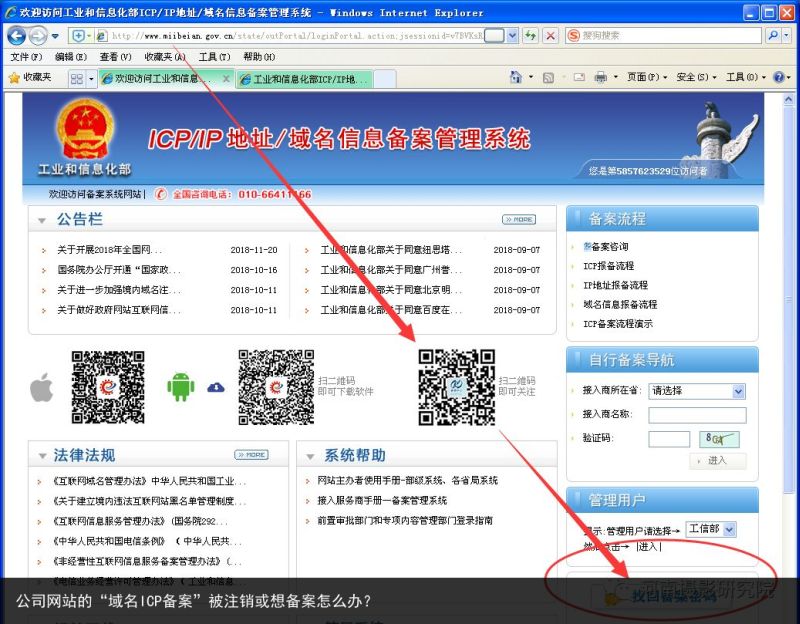Screen dimensions: 800x624
Task: Expand the address bar history dropdown
Action: click(x=513, y=35)
